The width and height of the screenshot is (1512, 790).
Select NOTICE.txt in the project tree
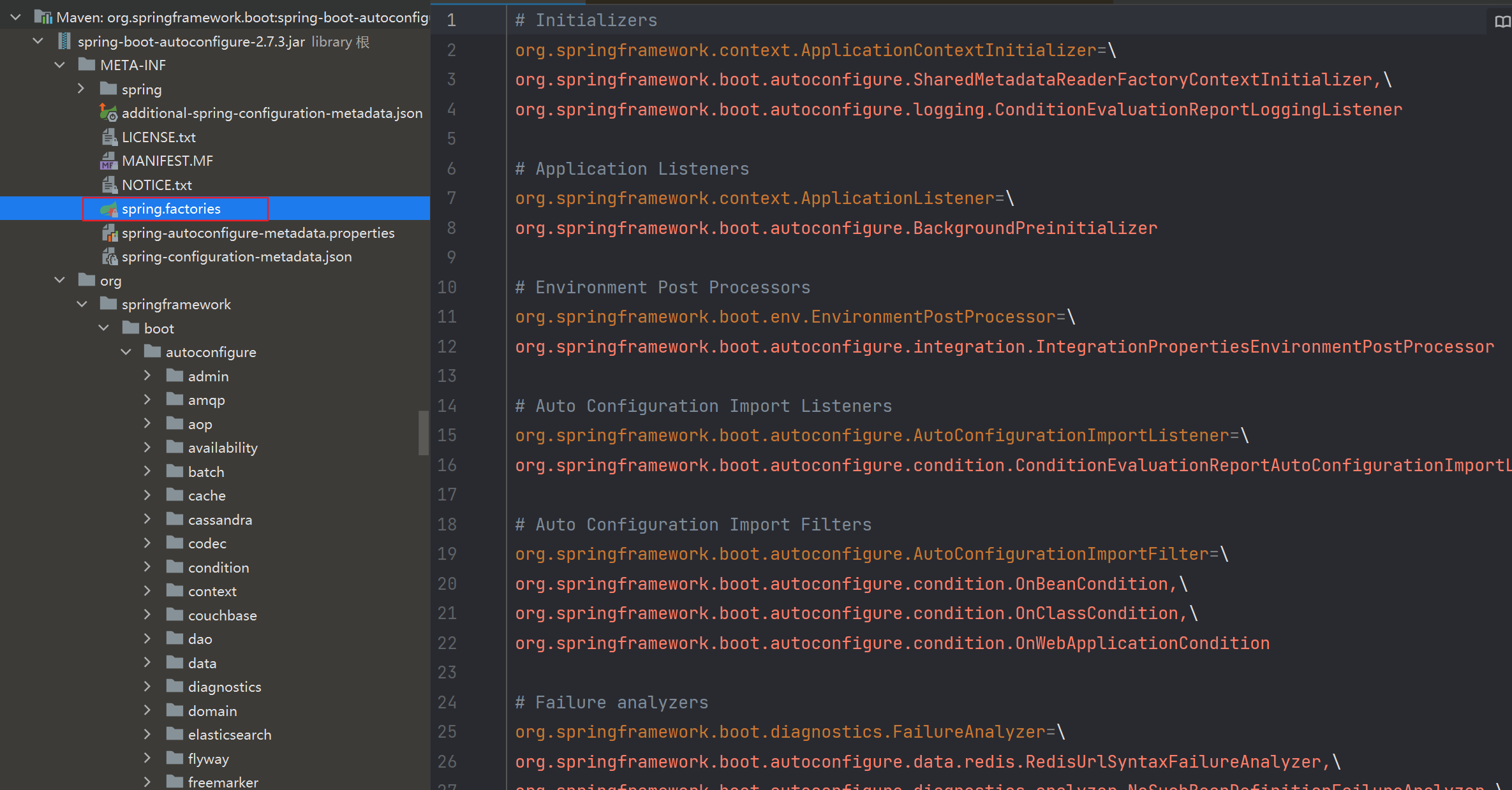point(156,186)
